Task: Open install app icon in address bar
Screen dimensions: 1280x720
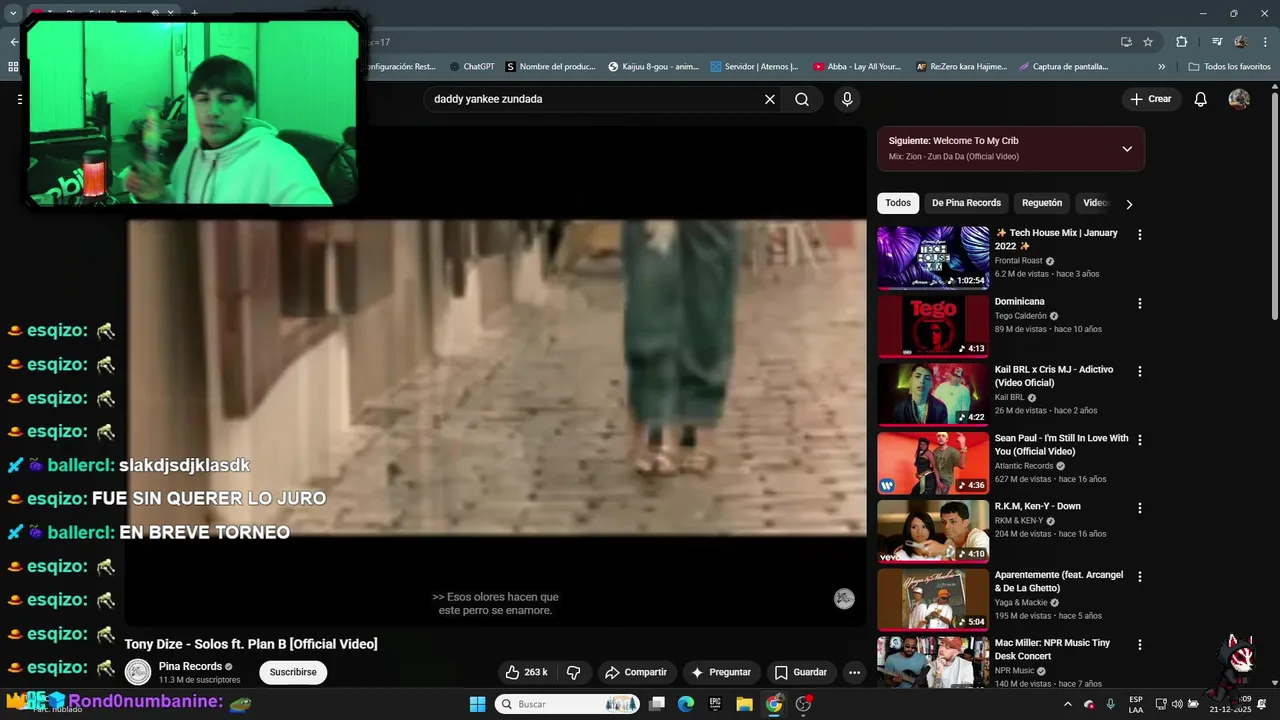Action: tap(1126, 42)
